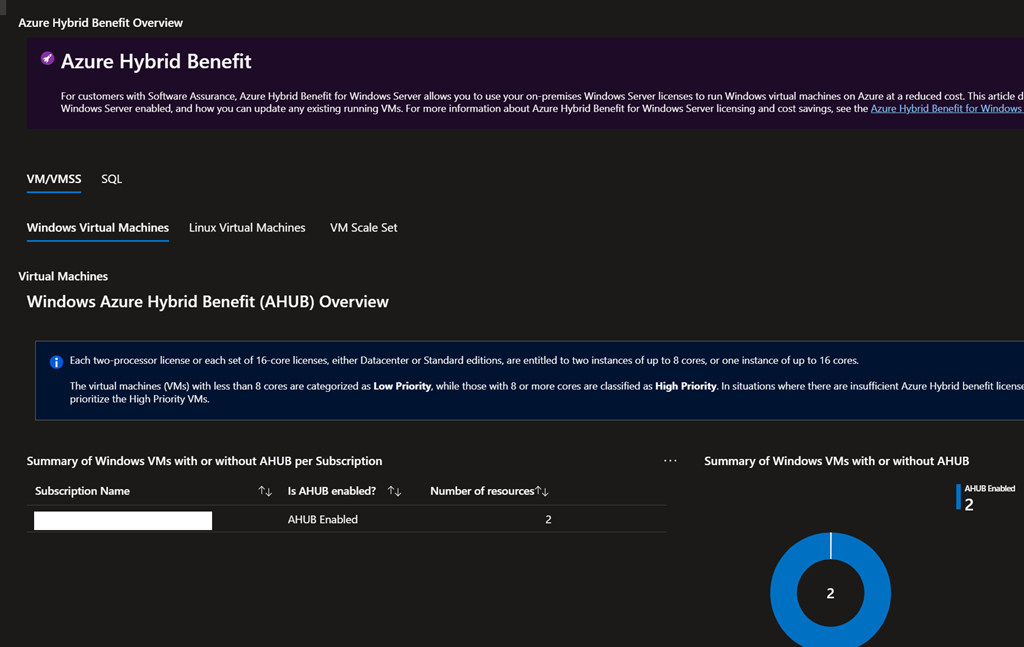Click the center value 2 of the donut chart

click(x=830, y=593)
